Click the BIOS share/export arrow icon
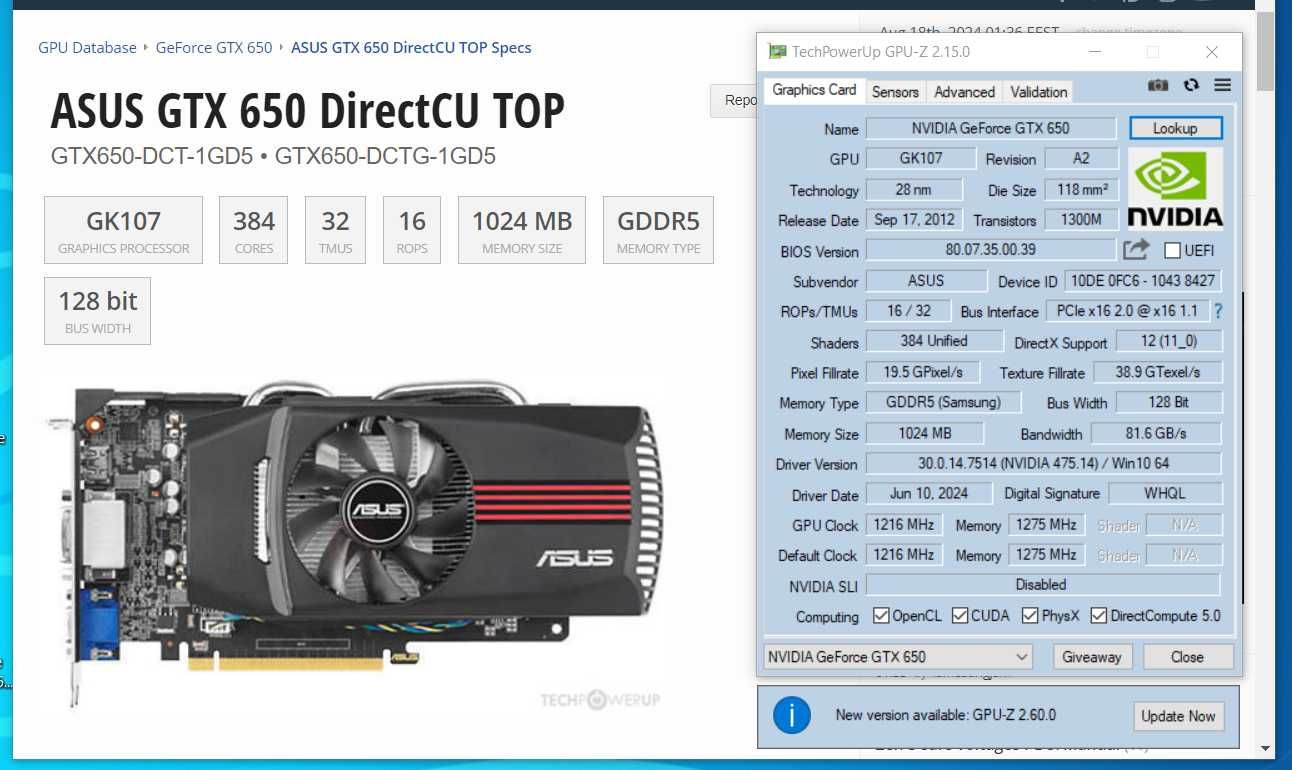 [x=1136, y=250]
